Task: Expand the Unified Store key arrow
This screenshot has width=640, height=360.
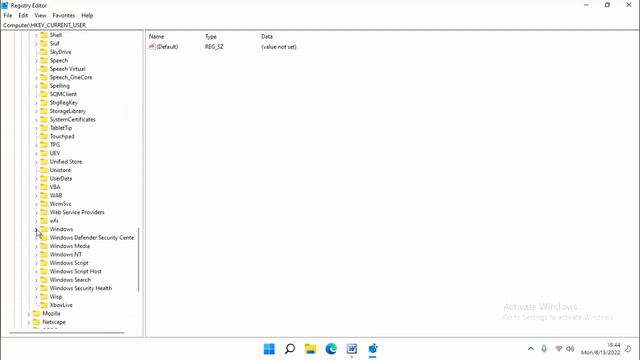Action: (36, 162)
